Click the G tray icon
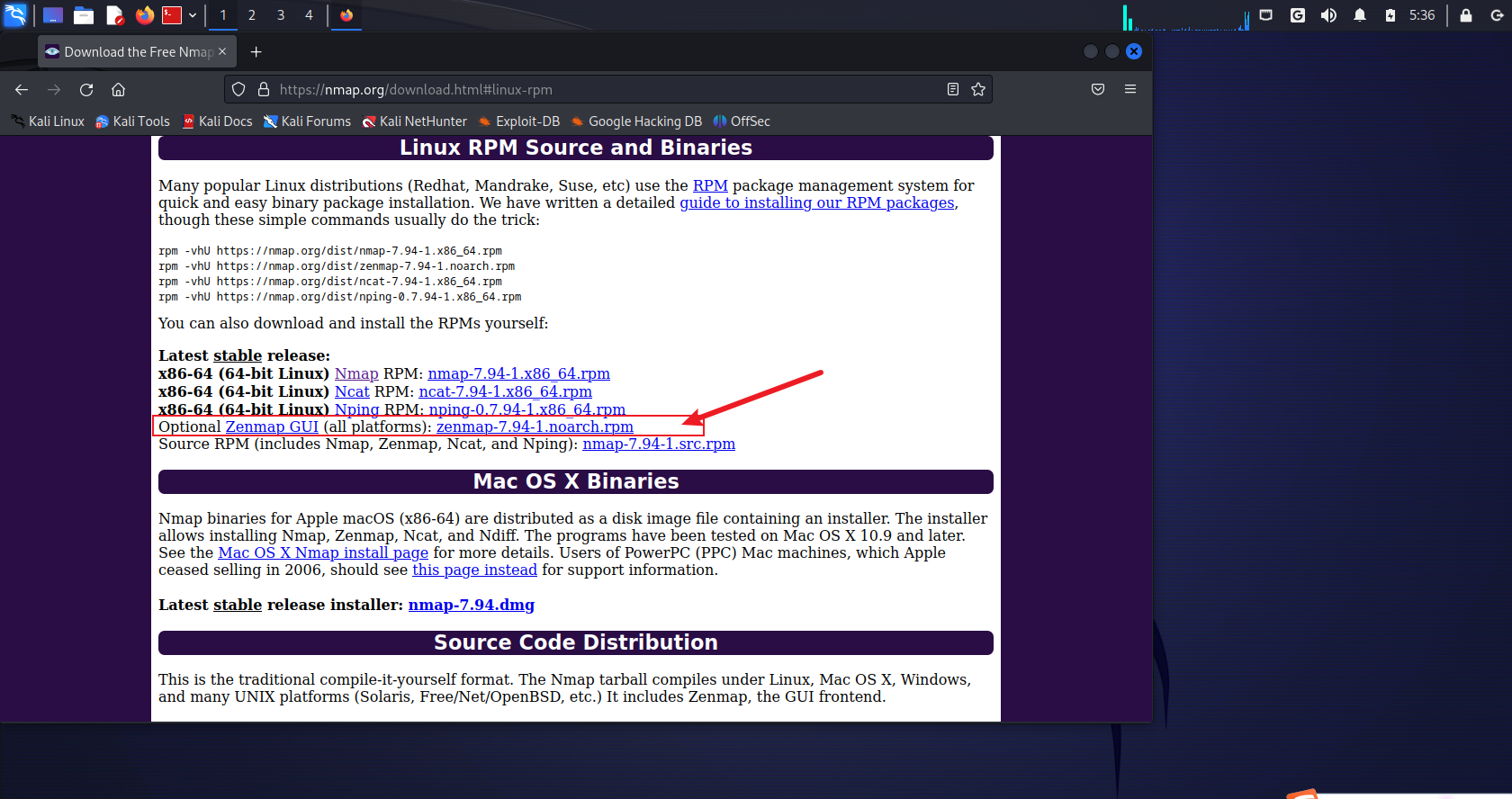Image resolution: width=1512 pixels, height=799 pixels. (x=1298, y=15)
